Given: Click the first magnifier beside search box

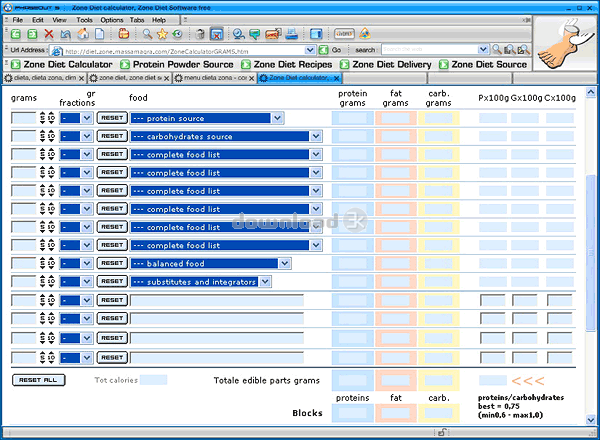Looking at the screenshot, I should [x=497, y=49].
